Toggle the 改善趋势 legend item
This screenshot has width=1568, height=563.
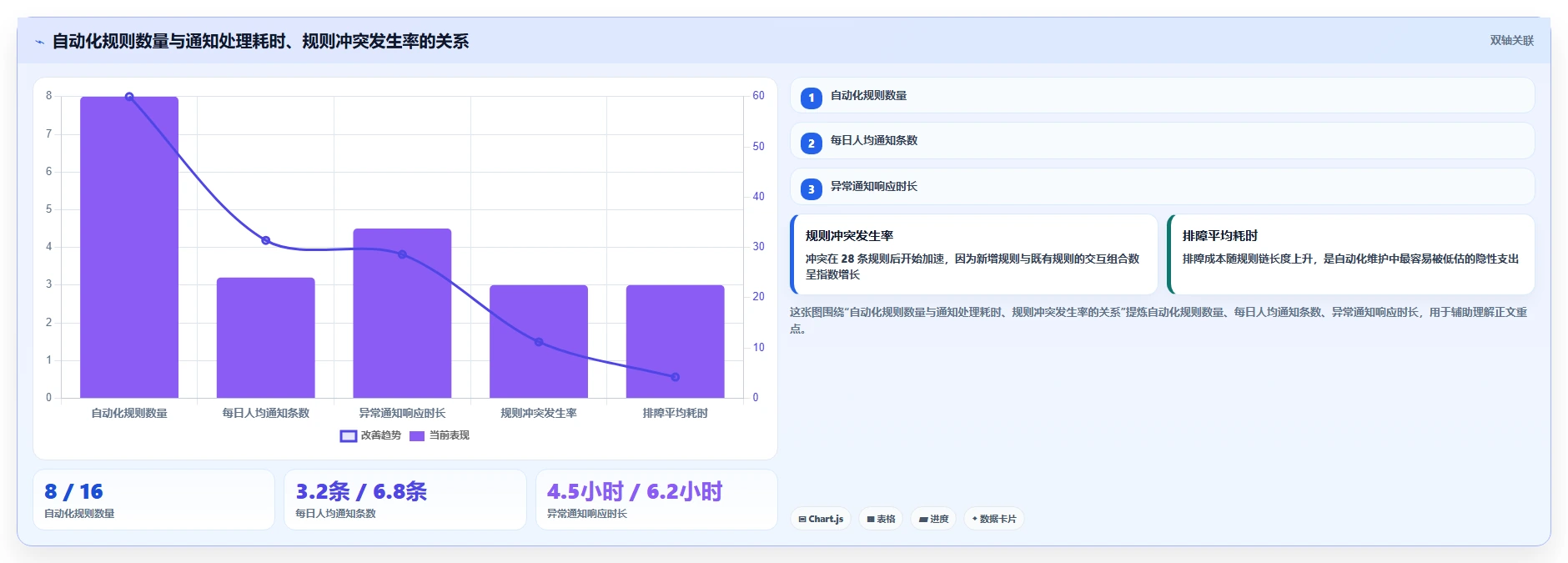pos(370,435)
